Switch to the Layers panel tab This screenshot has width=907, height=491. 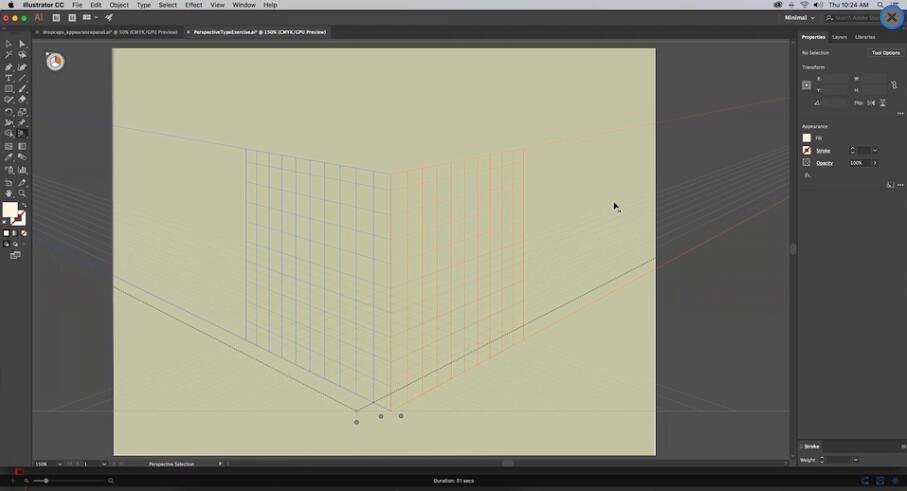(x=840, y=37)
